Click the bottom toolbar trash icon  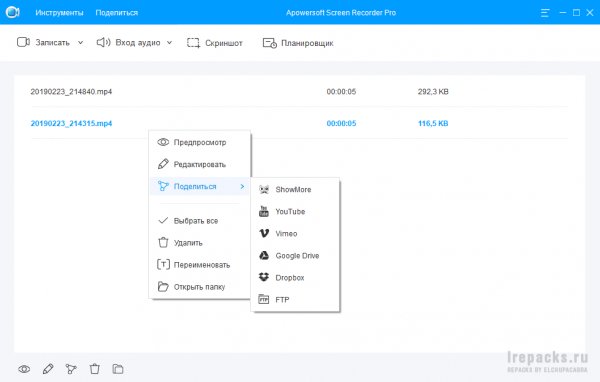[95, 369]
